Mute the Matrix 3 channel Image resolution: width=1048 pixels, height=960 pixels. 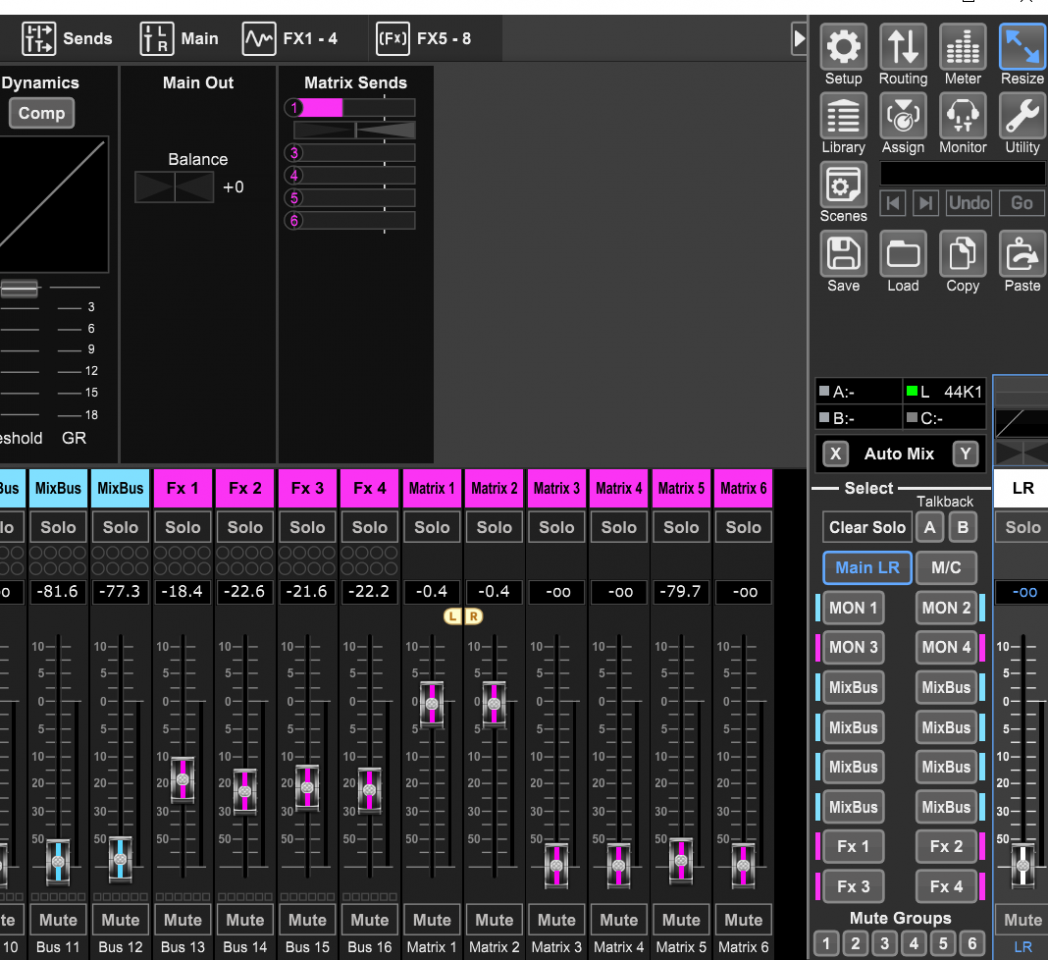[556, 920]
